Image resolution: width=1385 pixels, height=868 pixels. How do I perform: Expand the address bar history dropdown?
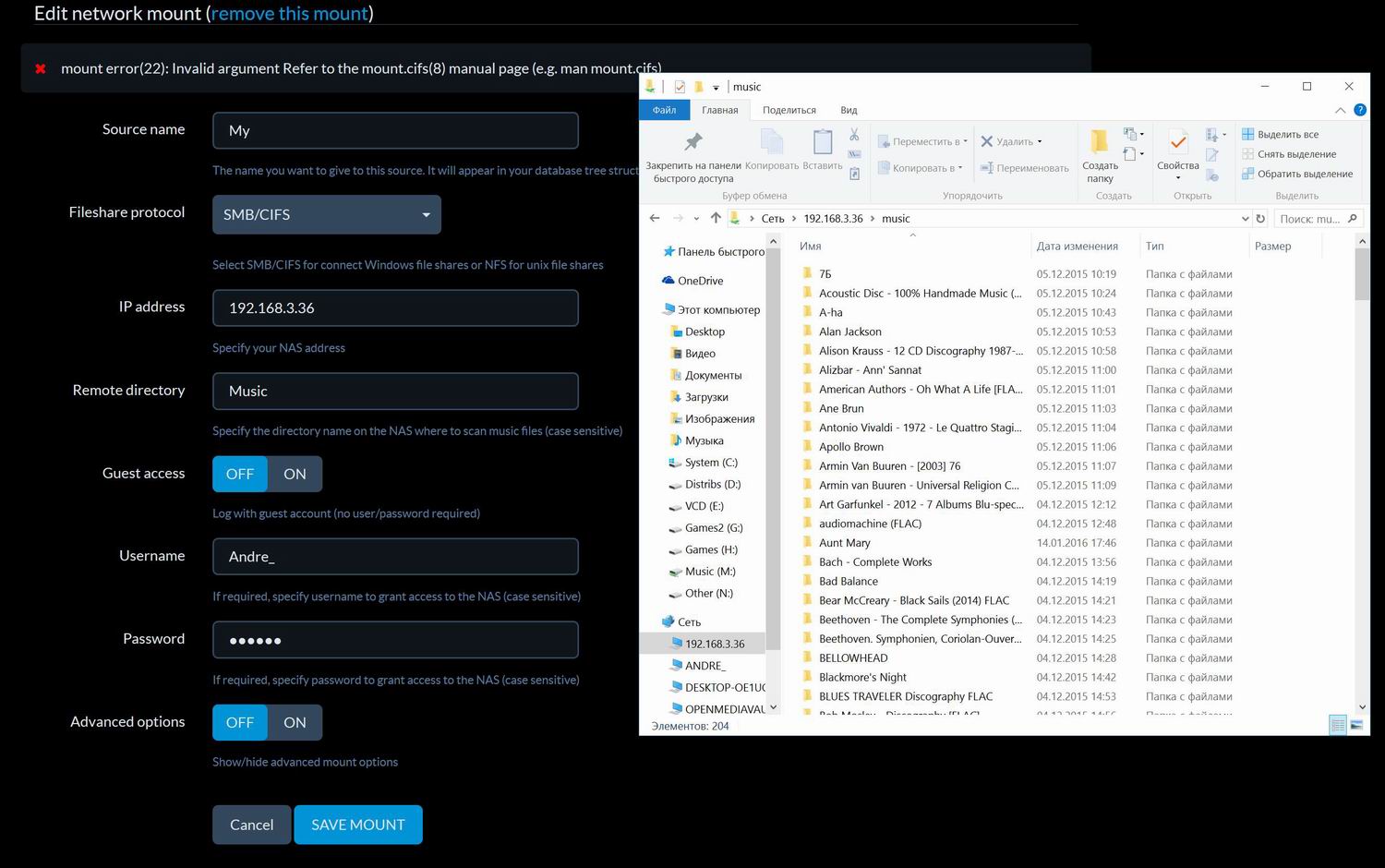click(x=1246, y=218)
